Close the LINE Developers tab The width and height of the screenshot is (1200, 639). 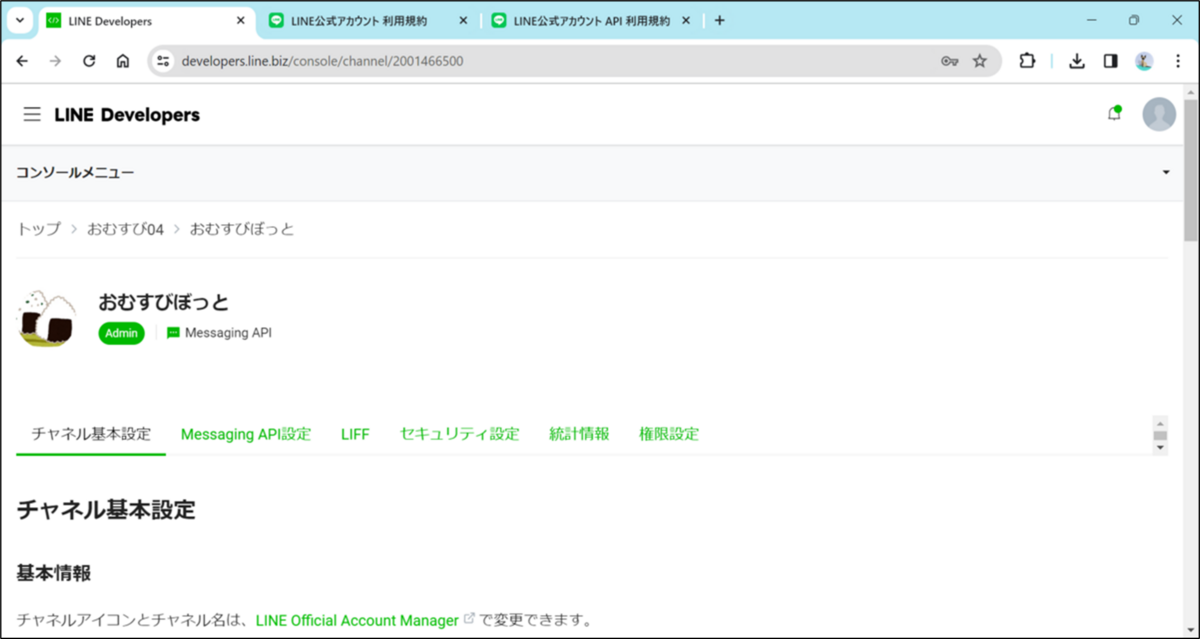[238, 20]
